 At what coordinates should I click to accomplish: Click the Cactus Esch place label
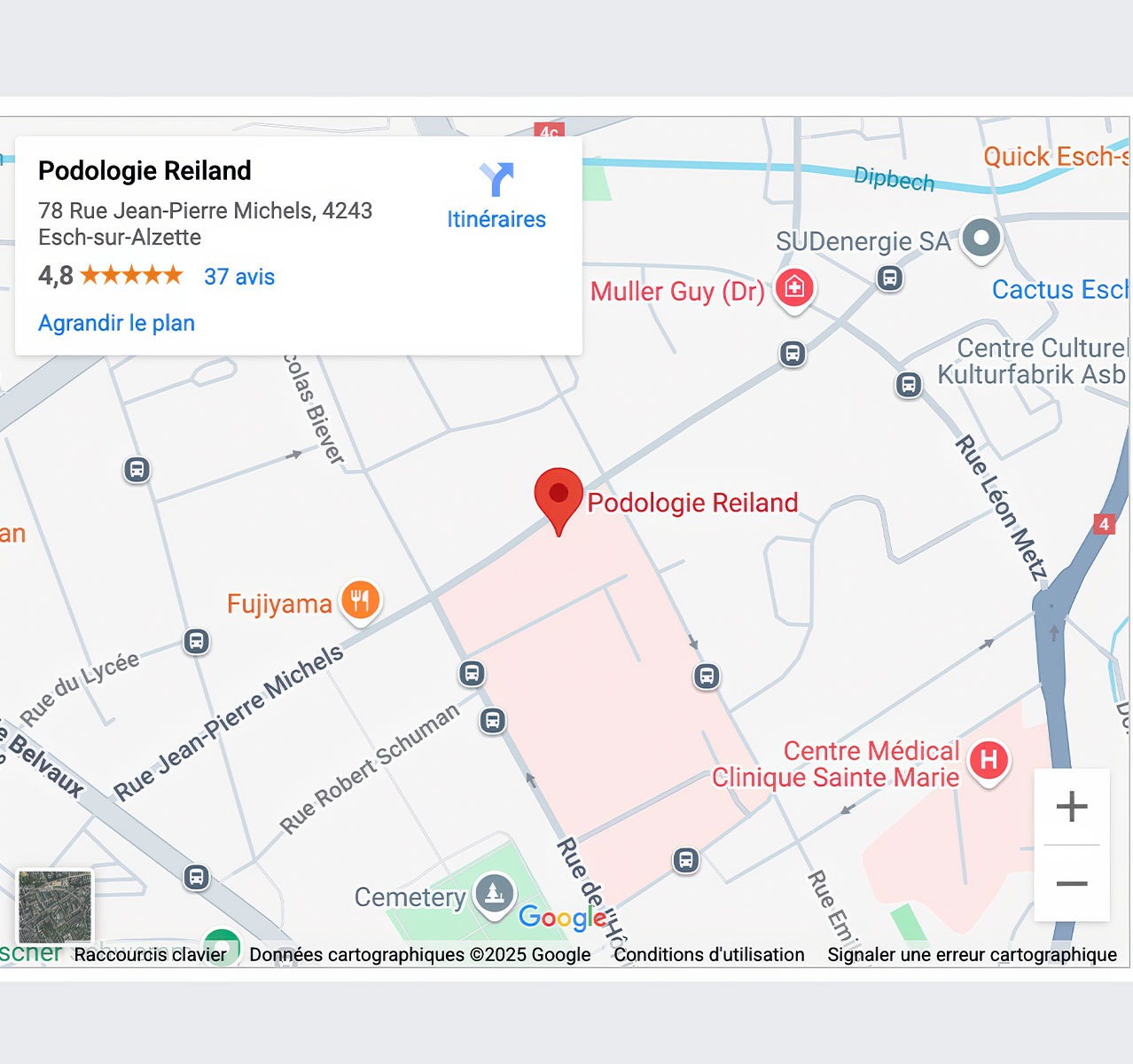point(1059,290)
